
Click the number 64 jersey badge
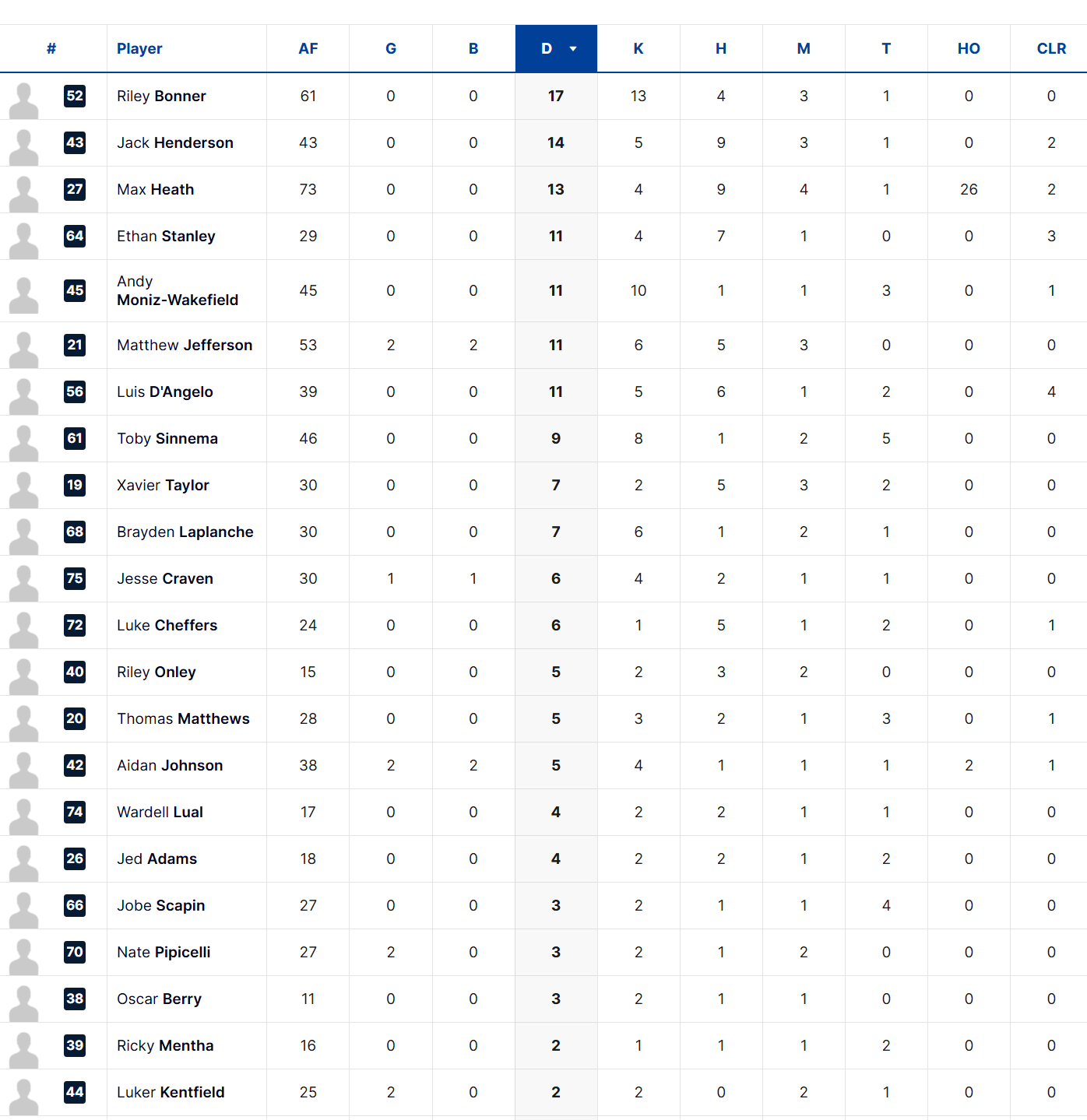pos(75,236)
